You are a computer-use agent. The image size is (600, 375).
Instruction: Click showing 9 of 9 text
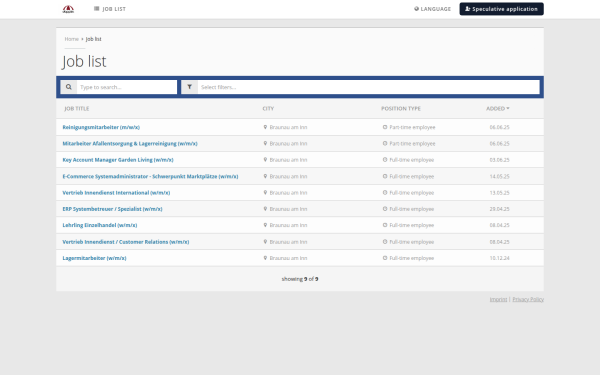(x=300, y=279)
